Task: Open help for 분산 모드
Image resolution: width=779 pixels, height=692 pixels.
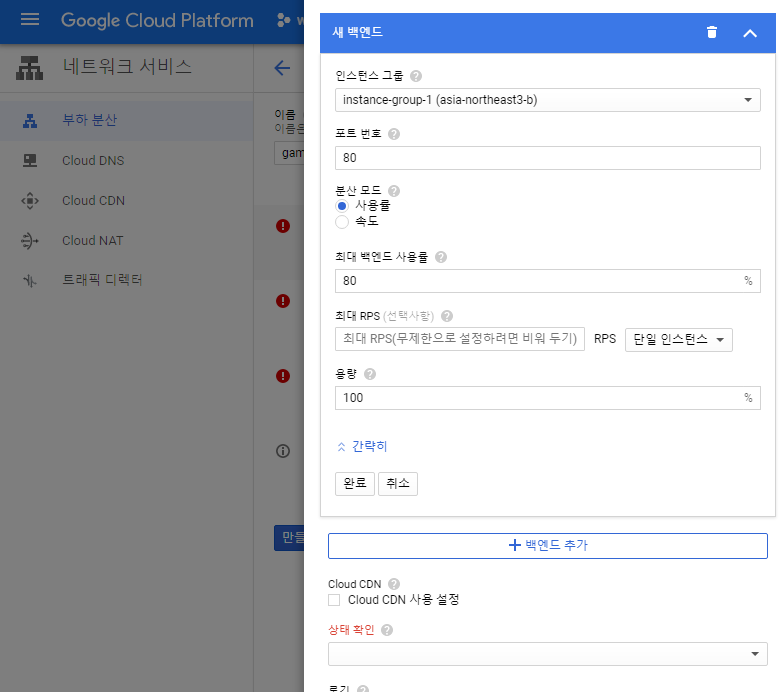Action: (394, 191)
